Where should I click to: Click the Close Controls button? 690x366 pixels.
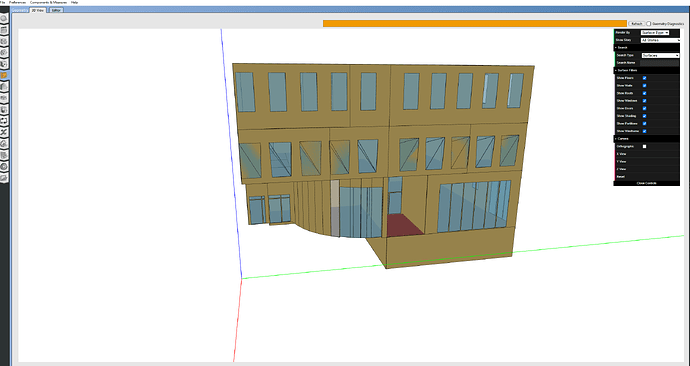coord(646,183)
